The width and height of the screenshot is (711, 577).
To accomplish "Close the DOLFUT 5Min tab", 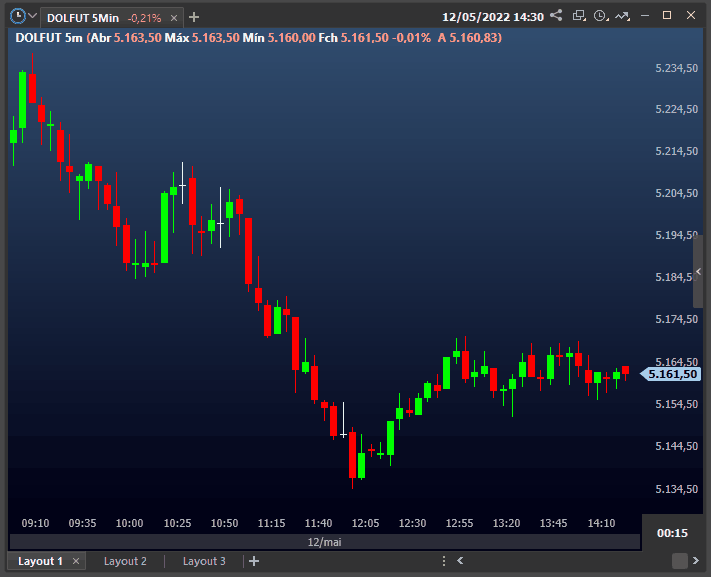I will tap(175, 17).
